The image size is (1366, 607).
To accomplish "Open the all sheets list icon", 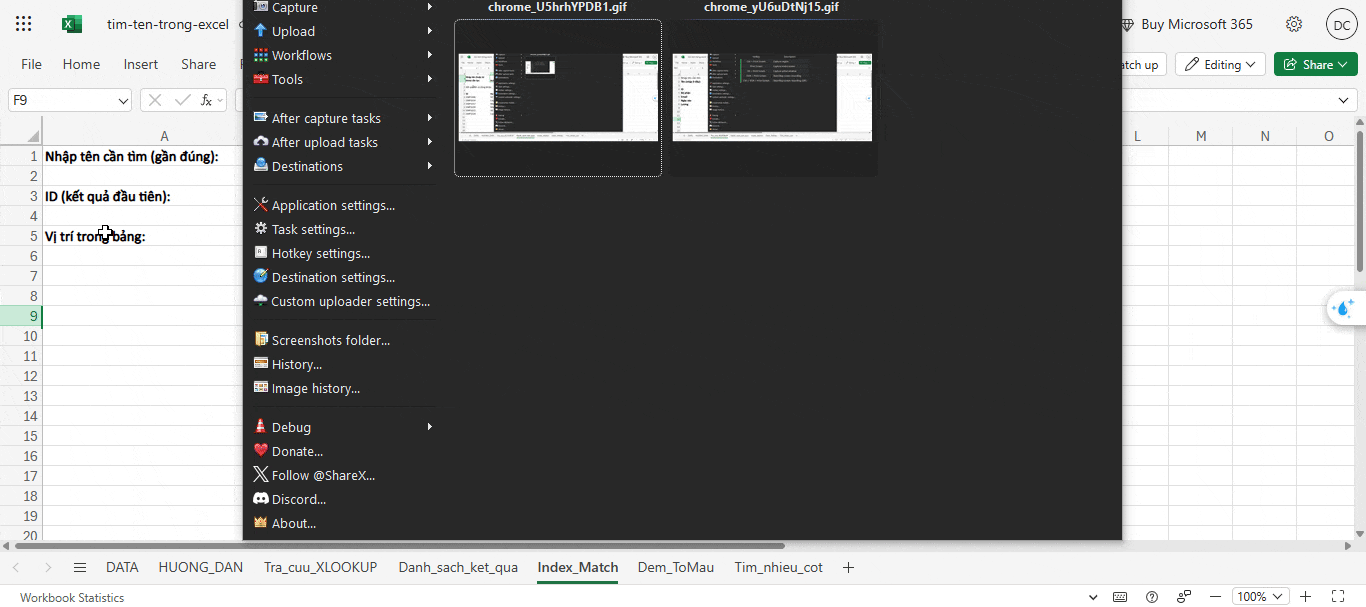I will (80, 567).
